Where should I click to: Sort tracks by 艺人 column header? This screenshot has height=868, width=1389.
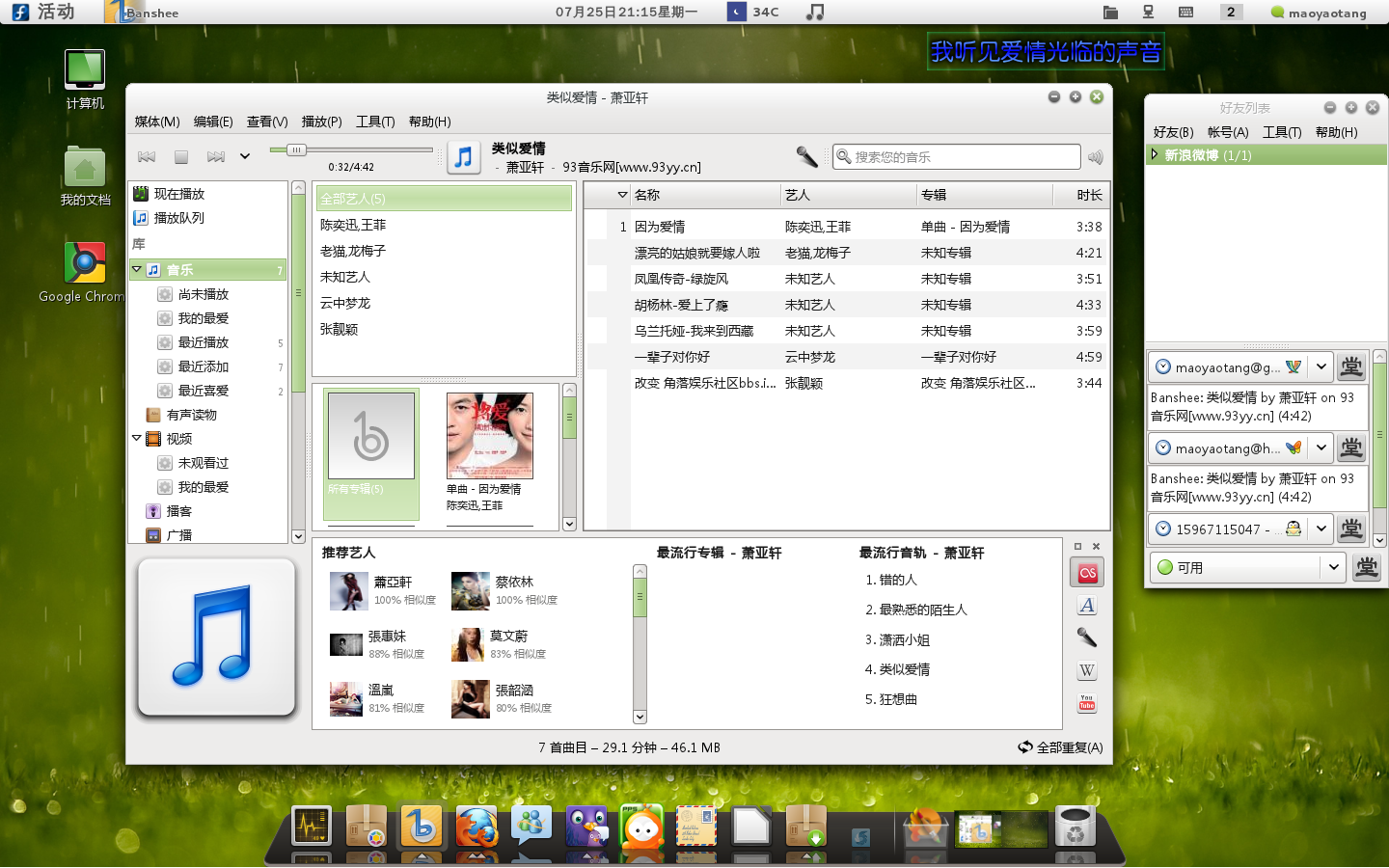(848, 195)
